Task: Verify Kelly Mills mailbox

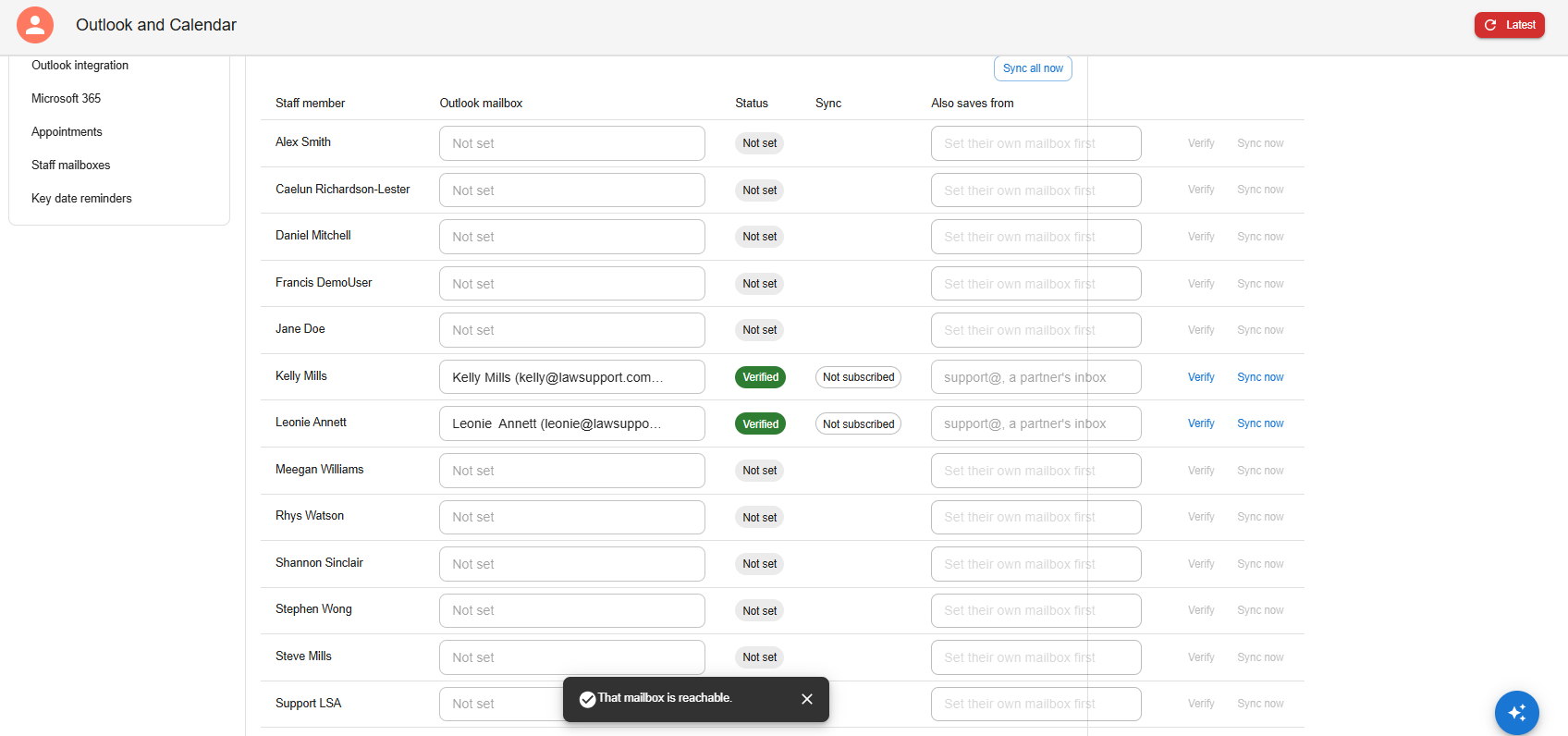Action: coord(1201,377)
